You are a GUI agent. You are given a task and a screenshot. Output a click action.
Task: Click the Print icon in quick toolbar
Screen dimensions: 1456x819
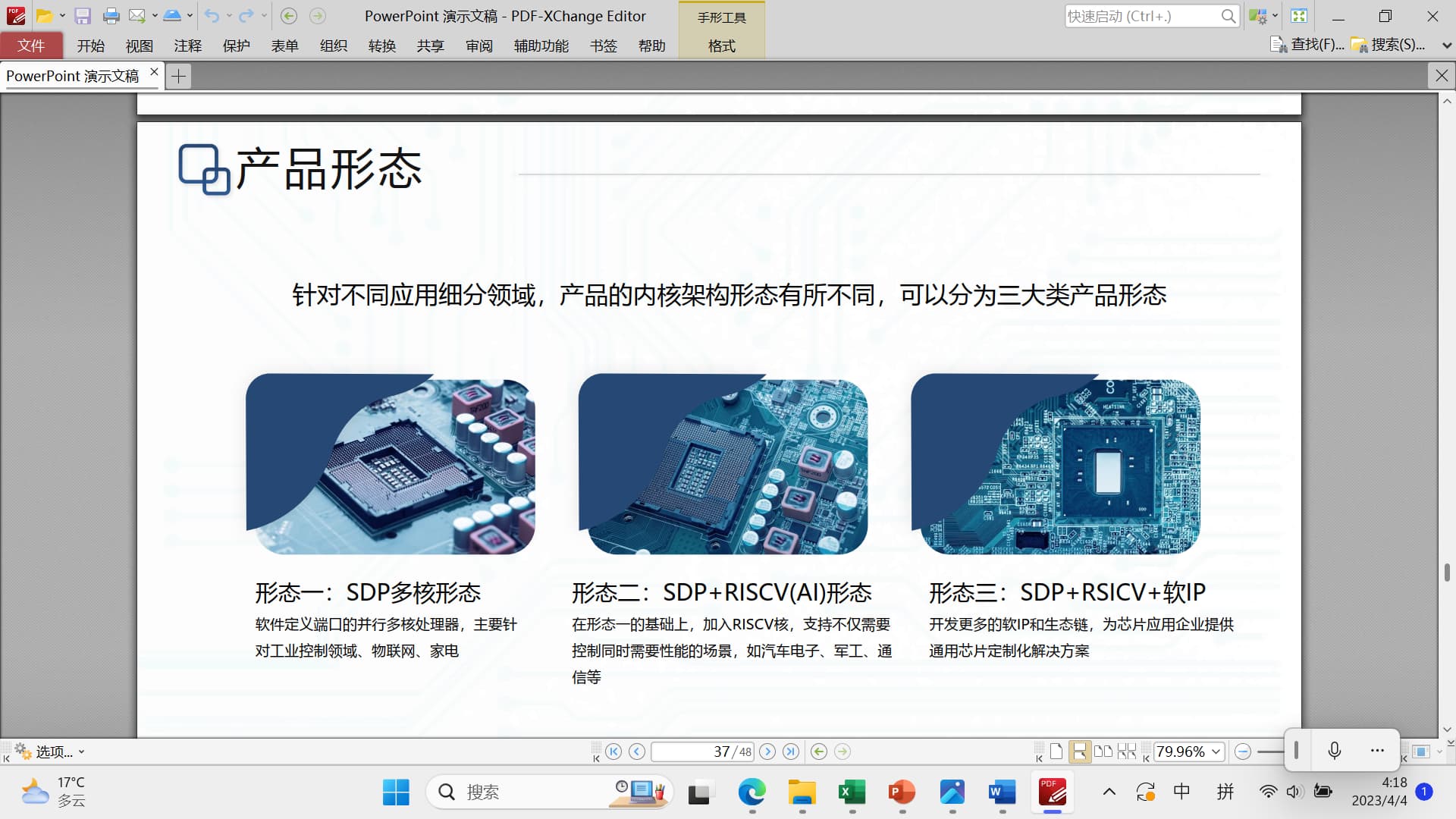tap(111, 16)
